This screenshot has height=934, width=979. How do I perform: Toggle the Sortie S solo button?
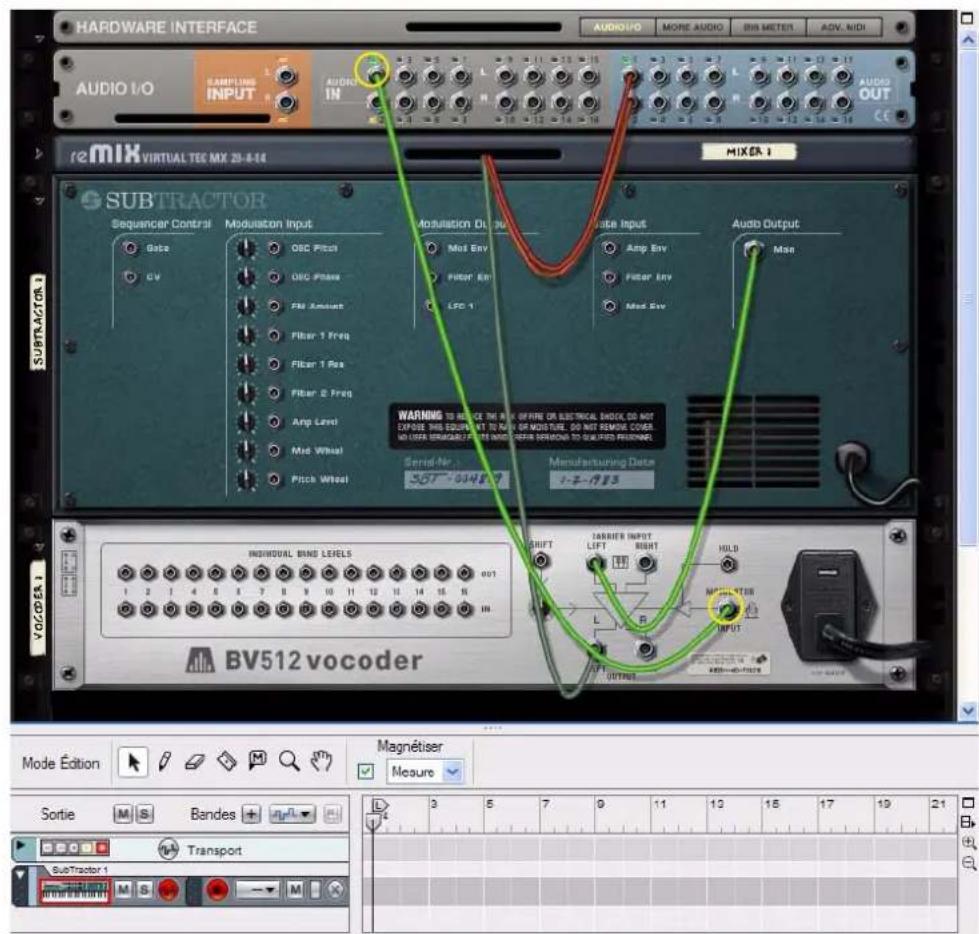144,814
